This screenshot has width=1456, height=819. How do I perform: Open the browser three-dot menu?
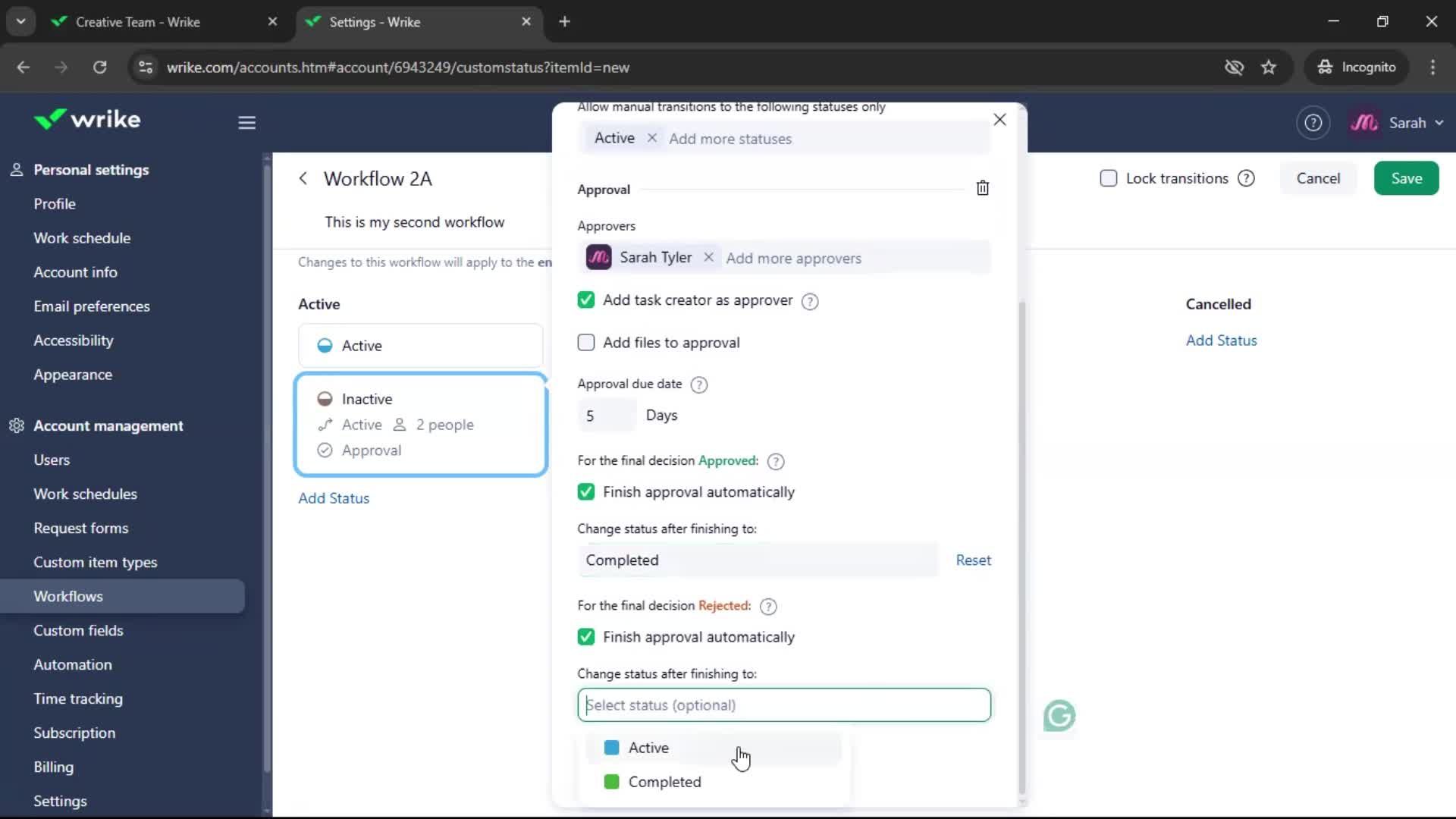[1432, 67]
